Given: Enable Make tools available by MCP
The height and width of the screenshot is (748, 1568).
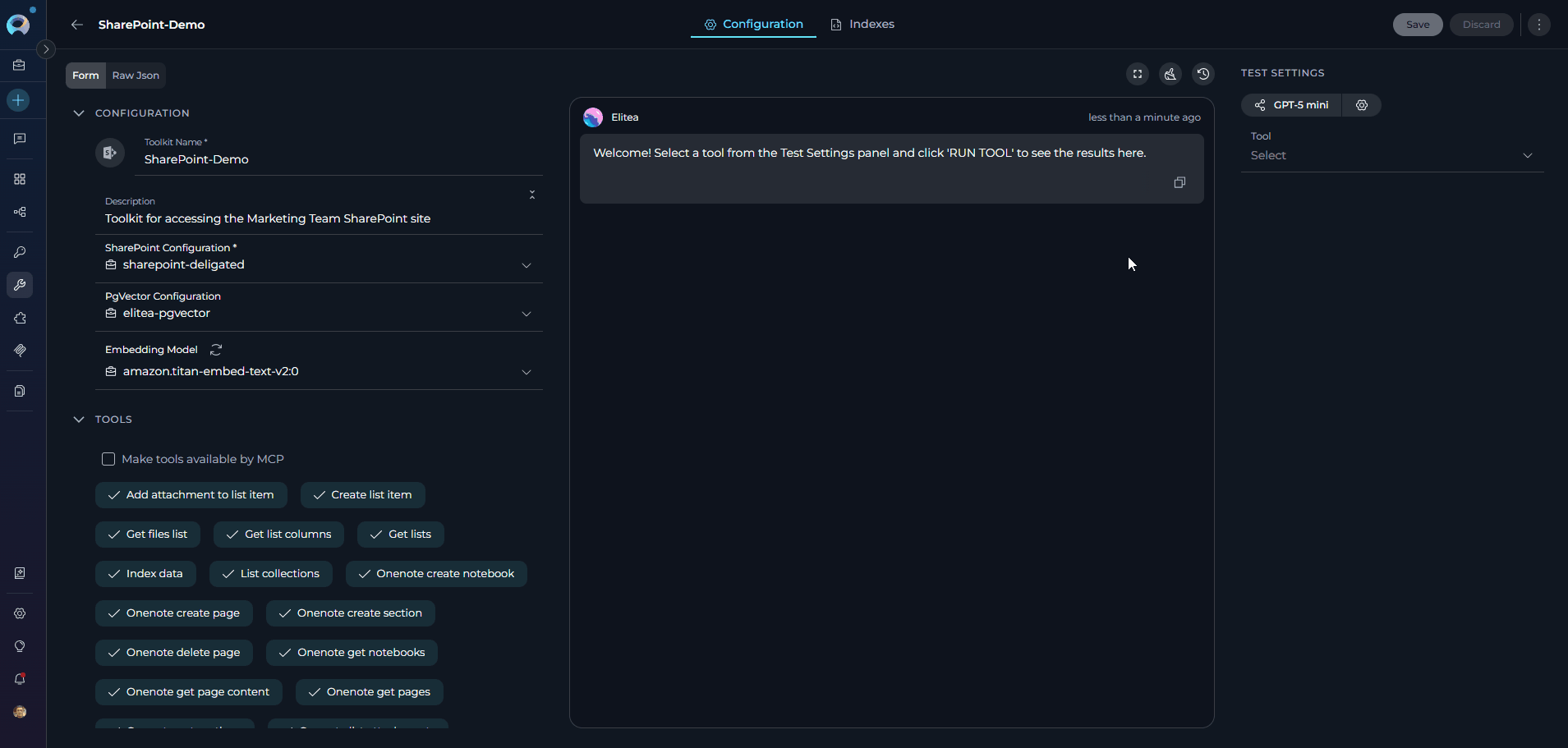Looking at the screenshot, I should point(108,459).
